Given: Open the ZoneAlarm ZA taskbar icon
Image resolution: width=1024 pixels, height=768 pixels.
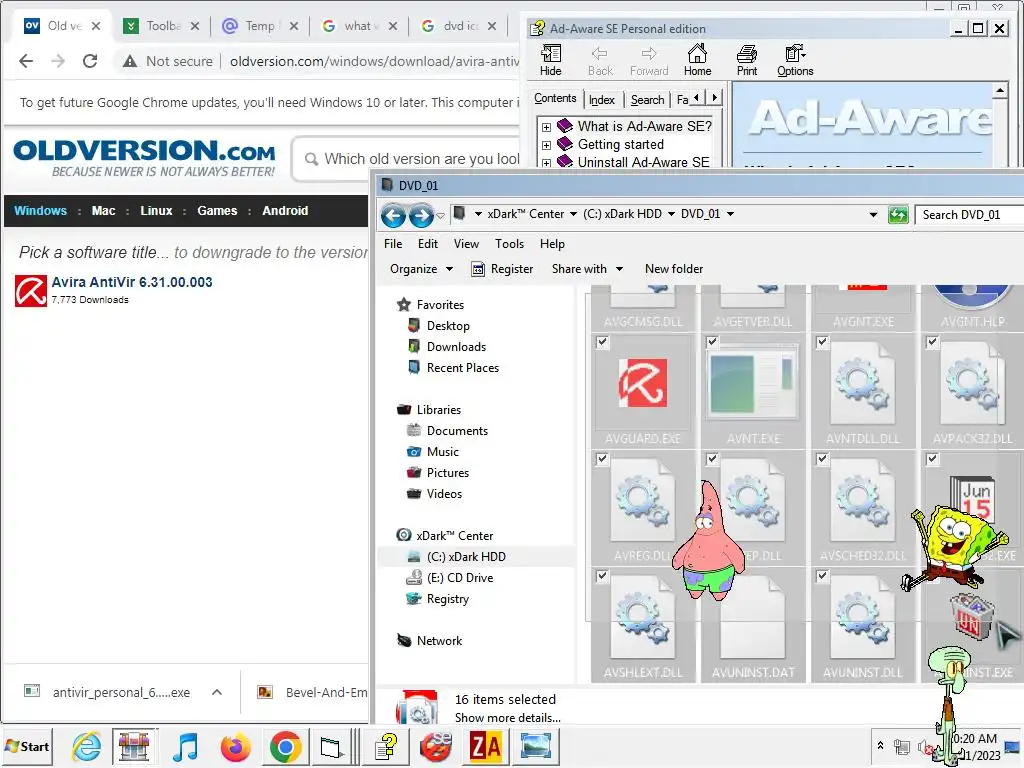Looking at the screenshot, I should pos(485,746).
